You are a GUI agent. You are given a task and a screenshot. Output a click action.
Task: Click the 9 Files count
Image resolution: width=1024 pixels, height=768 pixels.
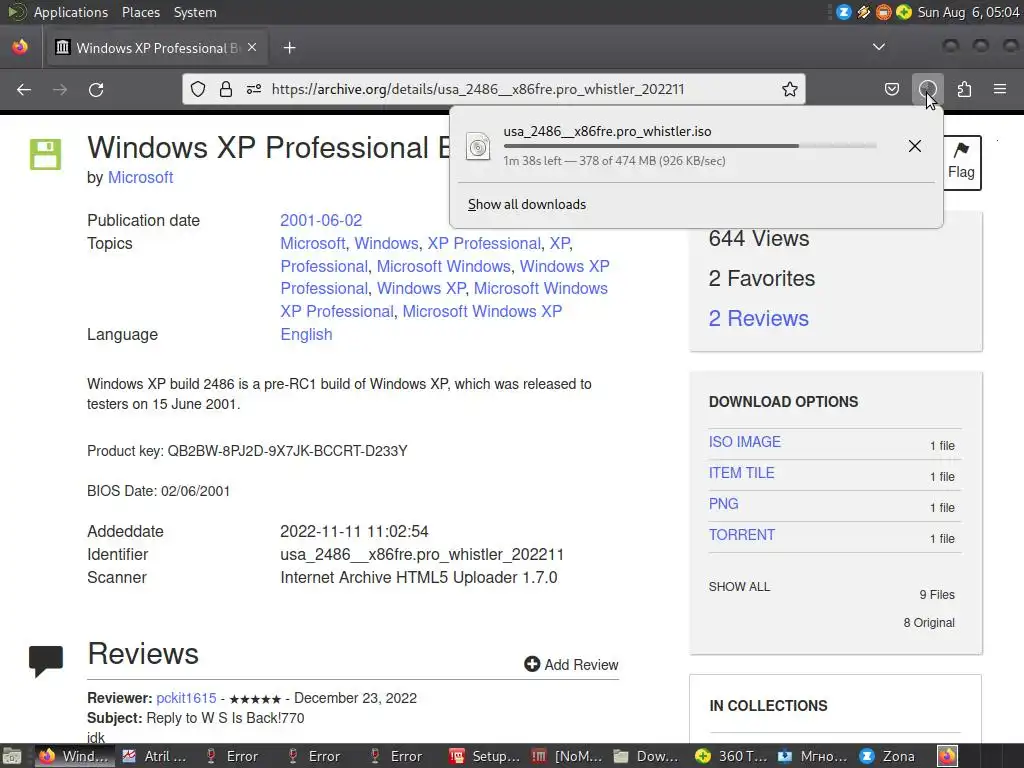937,595
